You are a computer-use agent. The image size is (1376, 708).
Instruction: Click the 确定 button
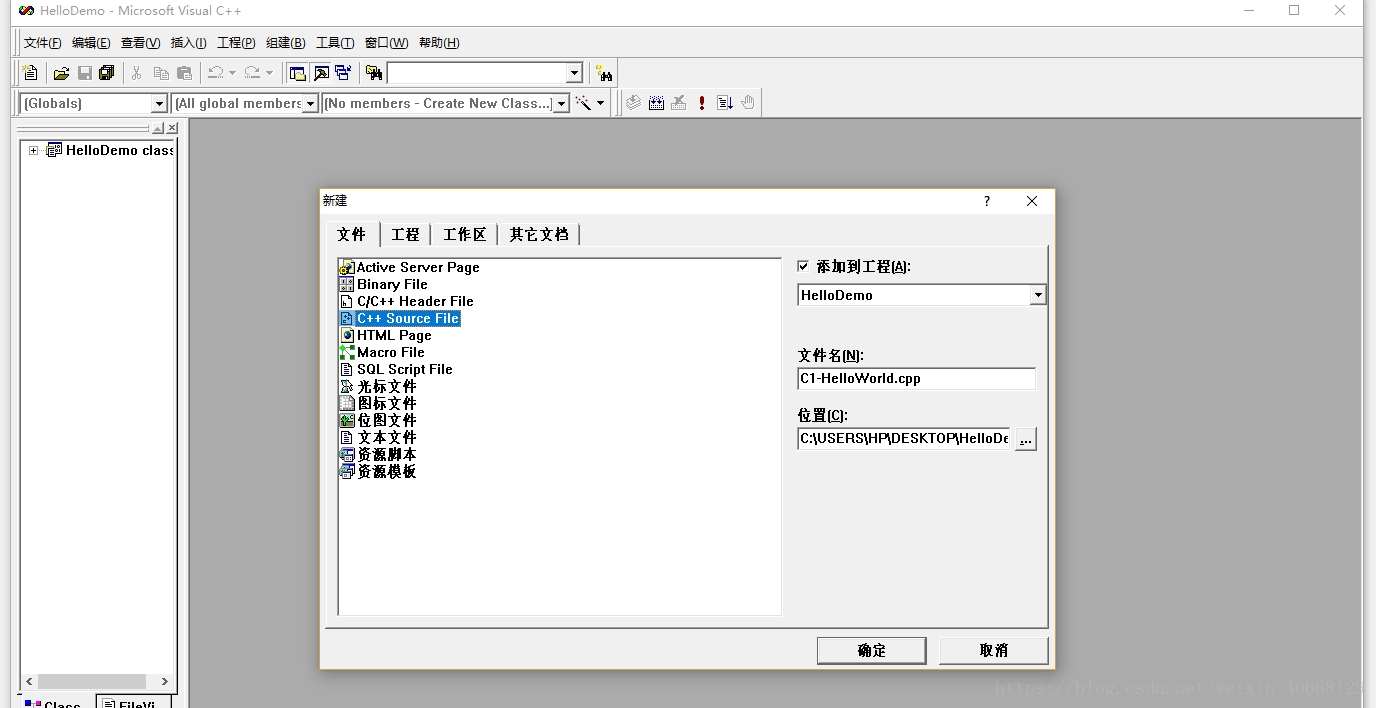[x=872, y=651]
